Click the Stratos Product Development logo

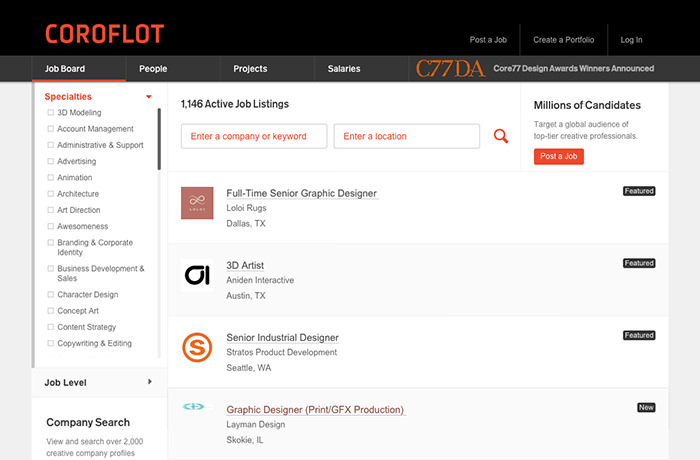tap(197, 347)
